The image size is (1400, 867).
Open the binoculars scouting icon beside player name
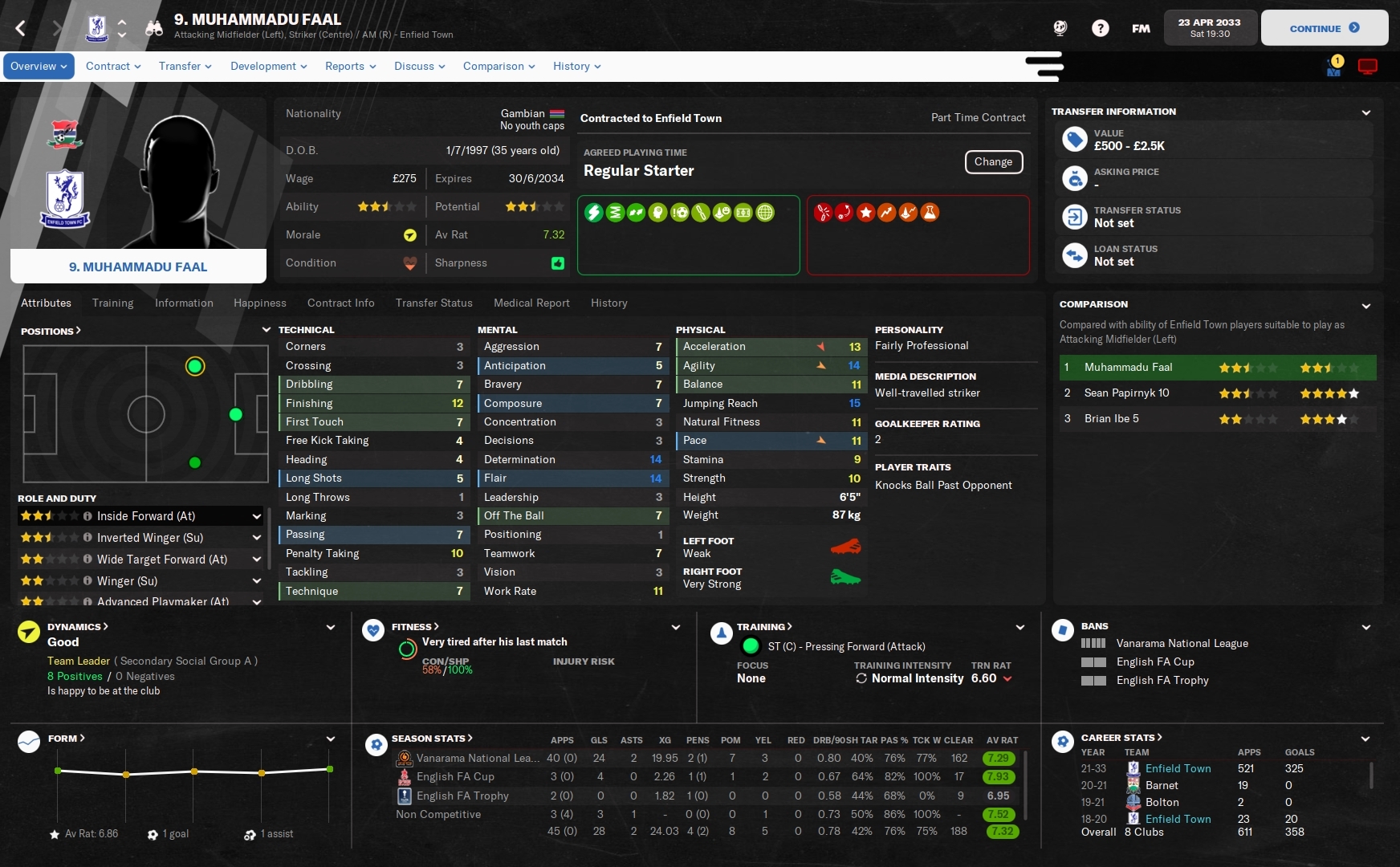[154, 29]
